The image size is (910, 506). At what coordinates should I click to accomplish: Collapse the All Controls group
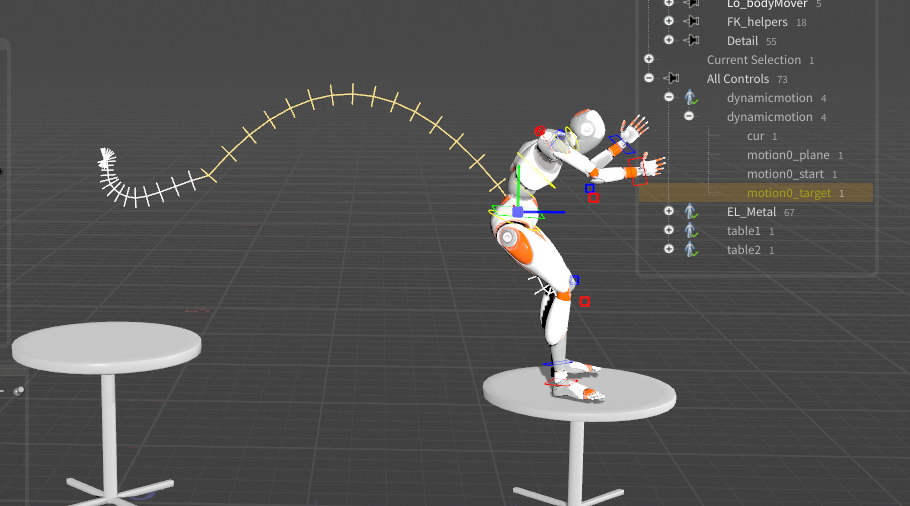tap(649, 78)
